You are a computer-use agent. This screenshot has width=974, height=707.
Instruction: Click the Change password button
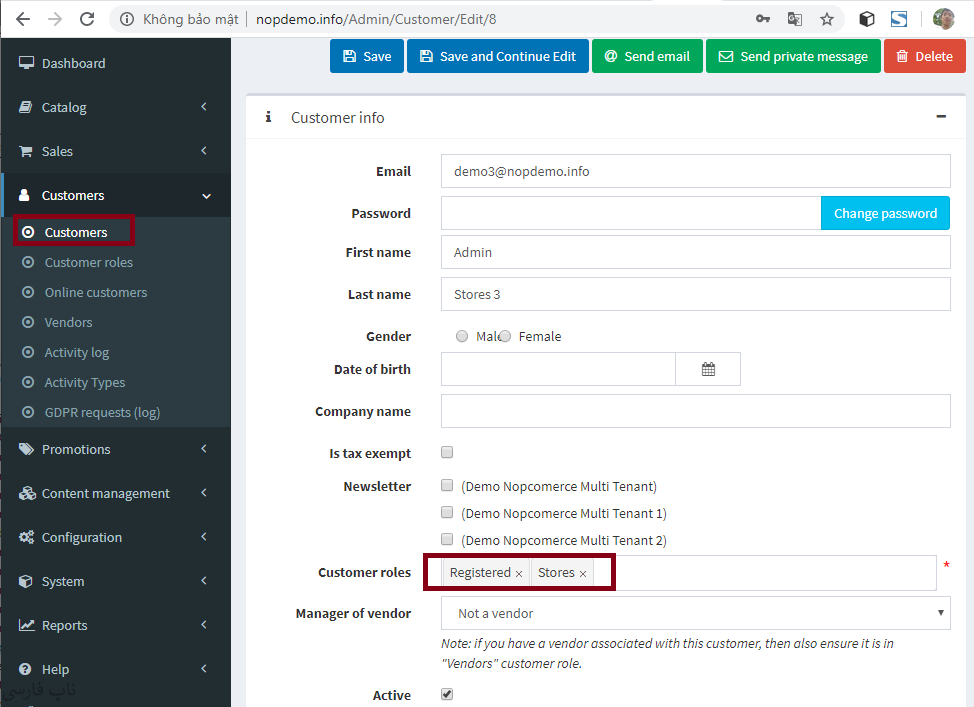coord(885,213)
